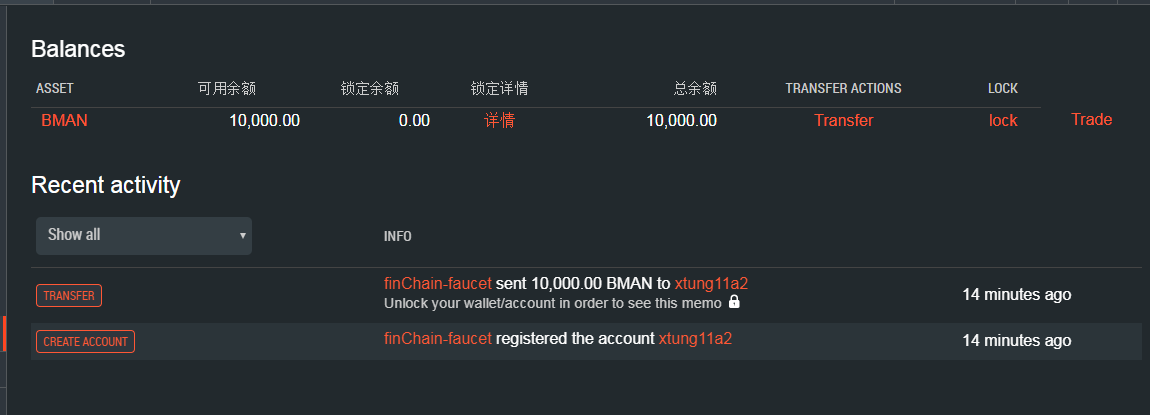Click the padlock icon beside the memo
Screen dimensions: 1150x415
pyautogui.click(x=734, y=301)
